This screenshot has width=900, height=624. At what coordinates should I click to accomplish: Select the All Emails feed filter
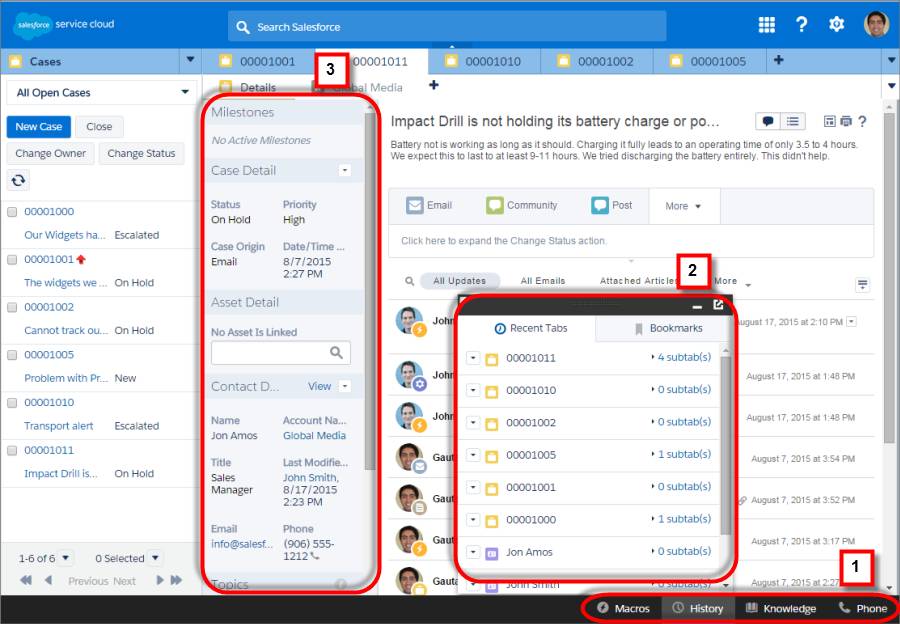(x=542, y=281)
